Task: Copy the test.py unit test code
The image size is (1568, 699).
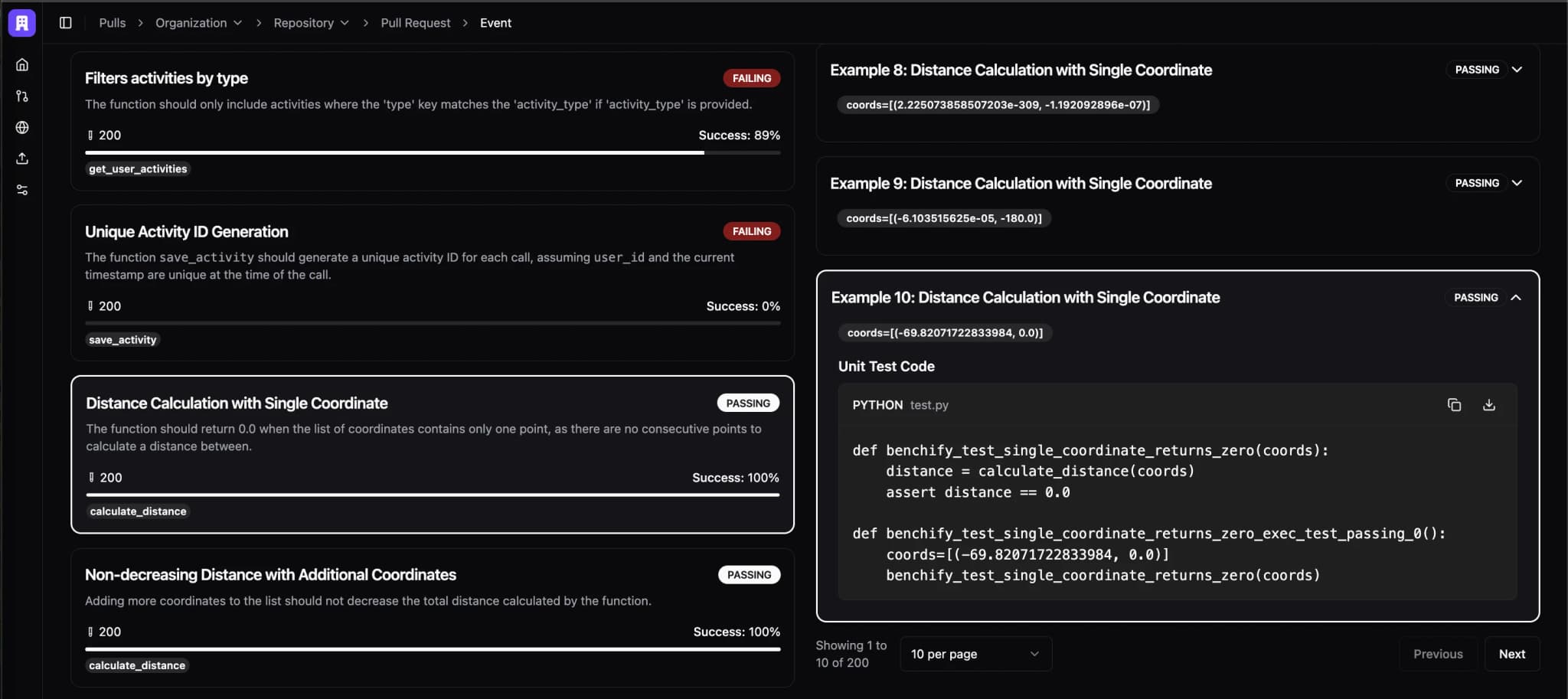Action: pyautogui.click(x=1453, y=404)
